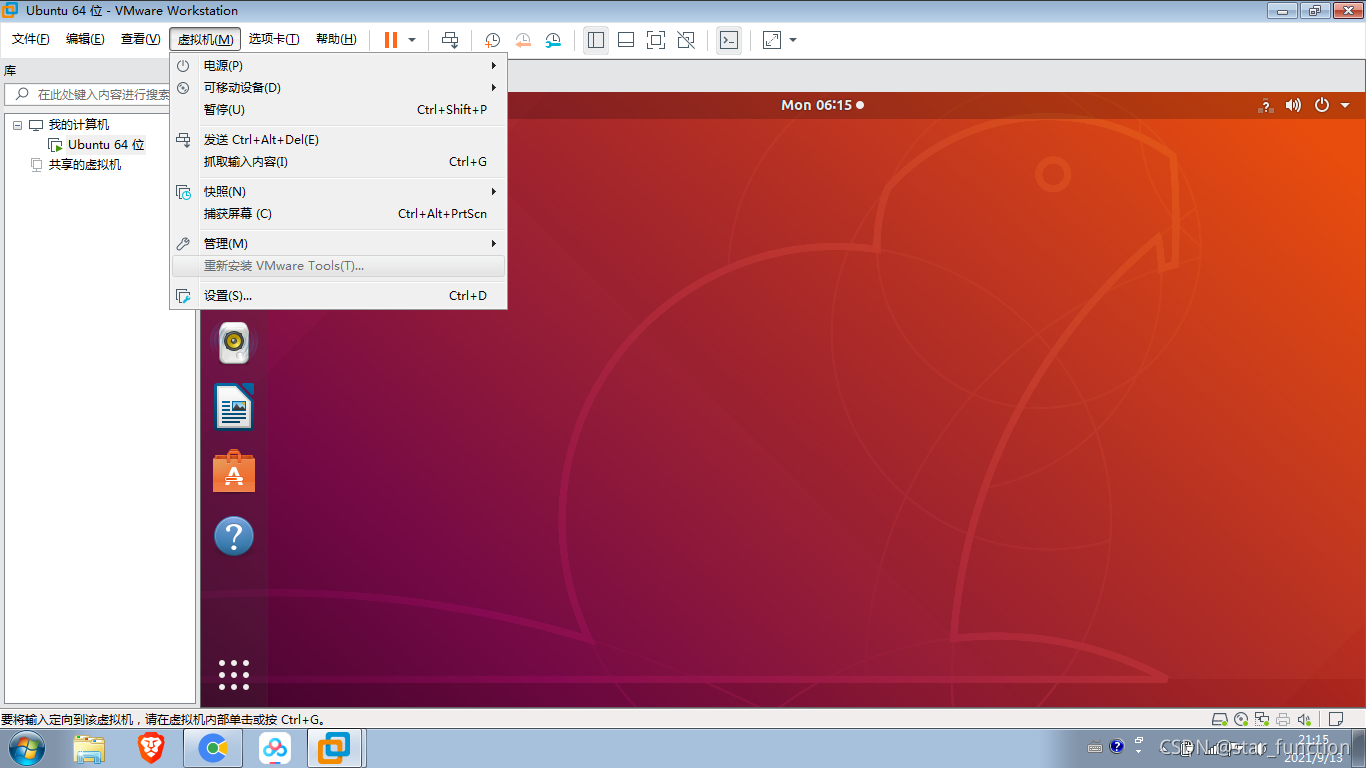Launch Rhythmbox from the Ubuntu dock
Viewport: 1366px width, 768px height.
tap(234, 342)
